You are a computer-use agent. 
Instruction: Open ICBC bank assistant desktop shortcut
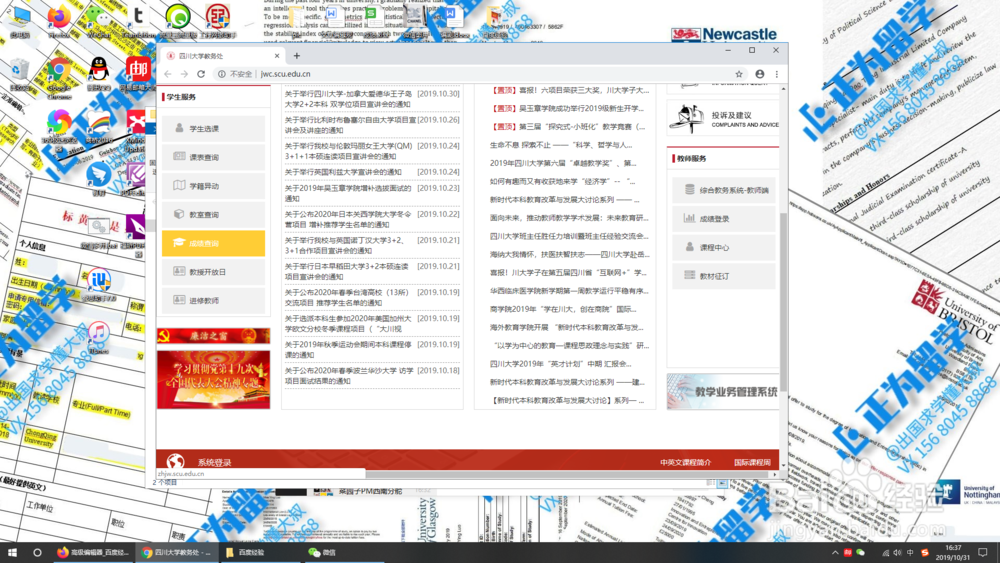coord(217,18)
